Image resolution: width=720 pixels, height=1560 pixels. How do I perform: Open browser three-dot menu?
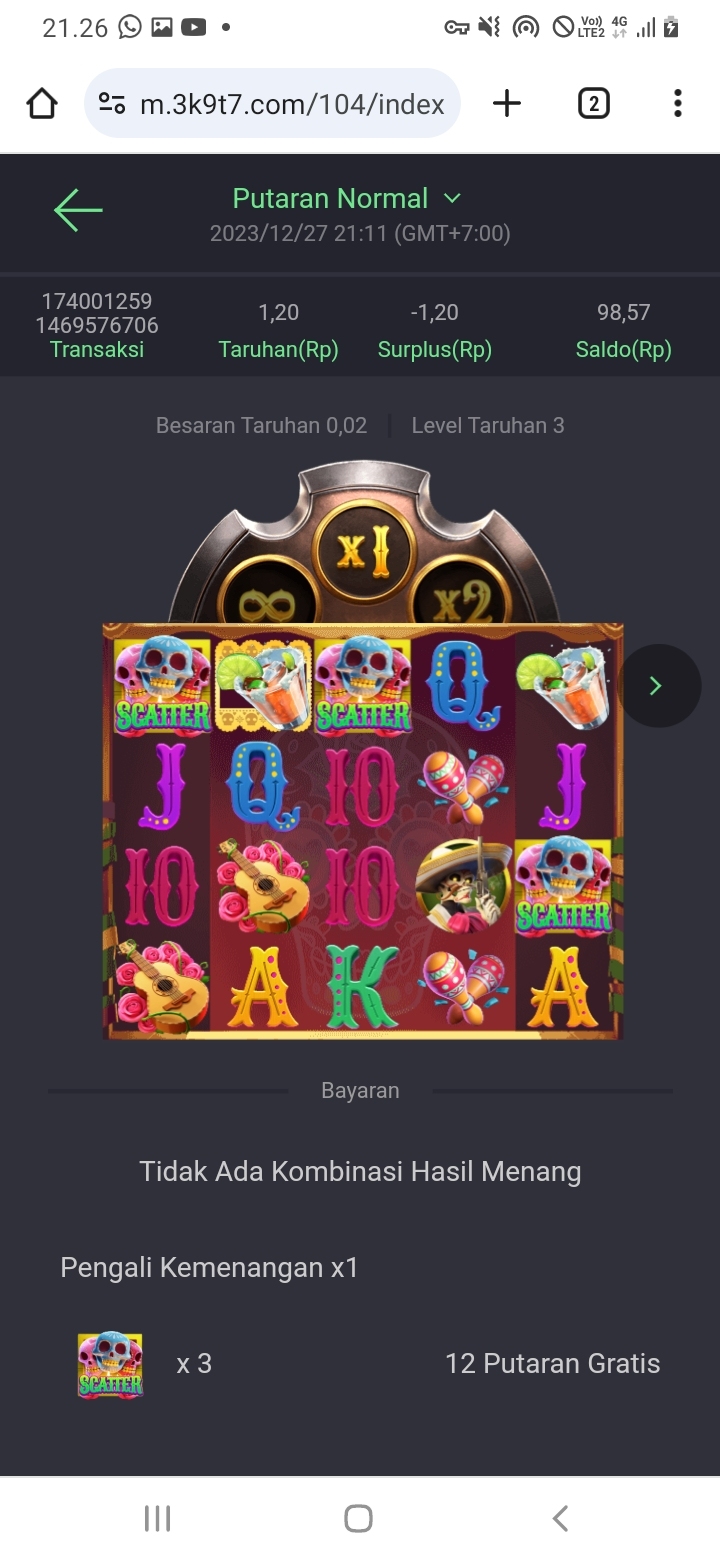[x=678, y=103]
